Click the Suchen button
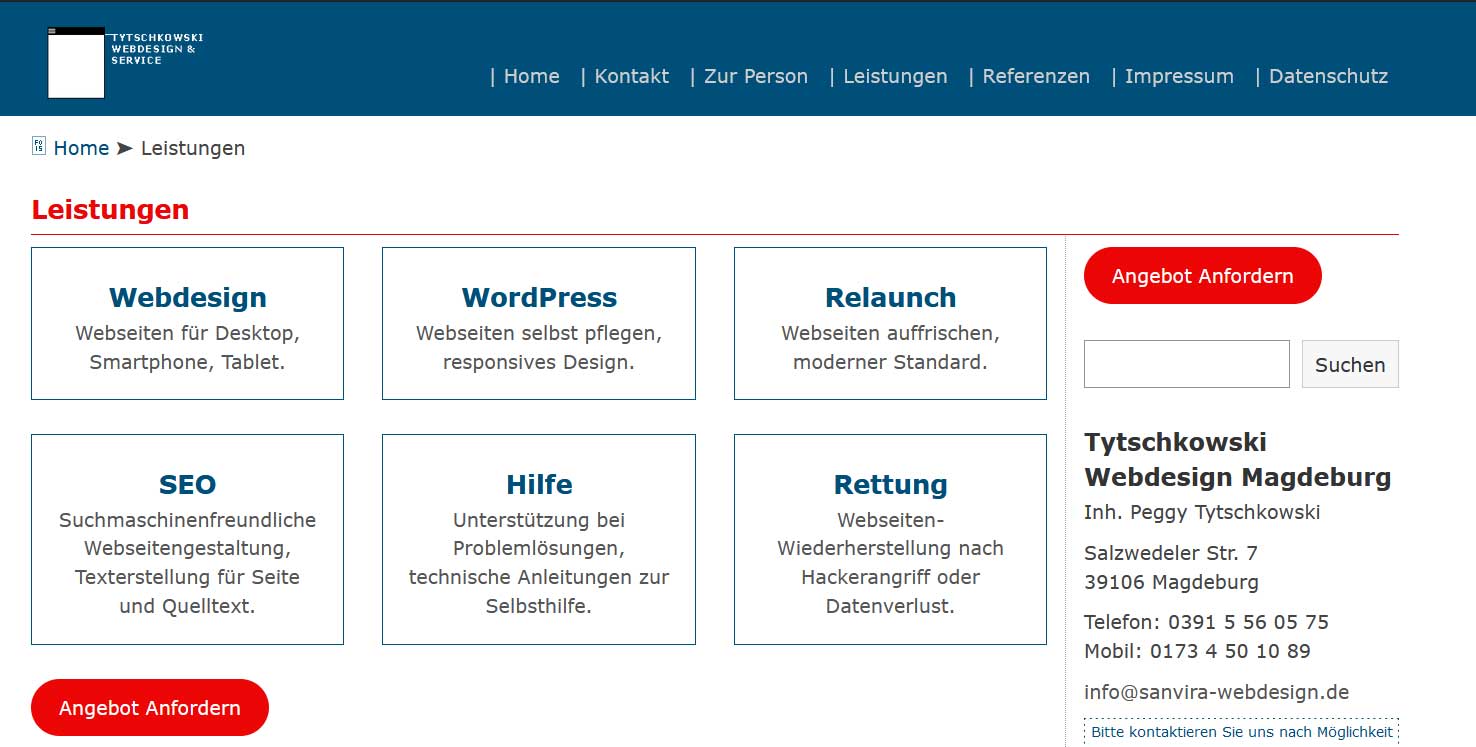 point(1350,364)
